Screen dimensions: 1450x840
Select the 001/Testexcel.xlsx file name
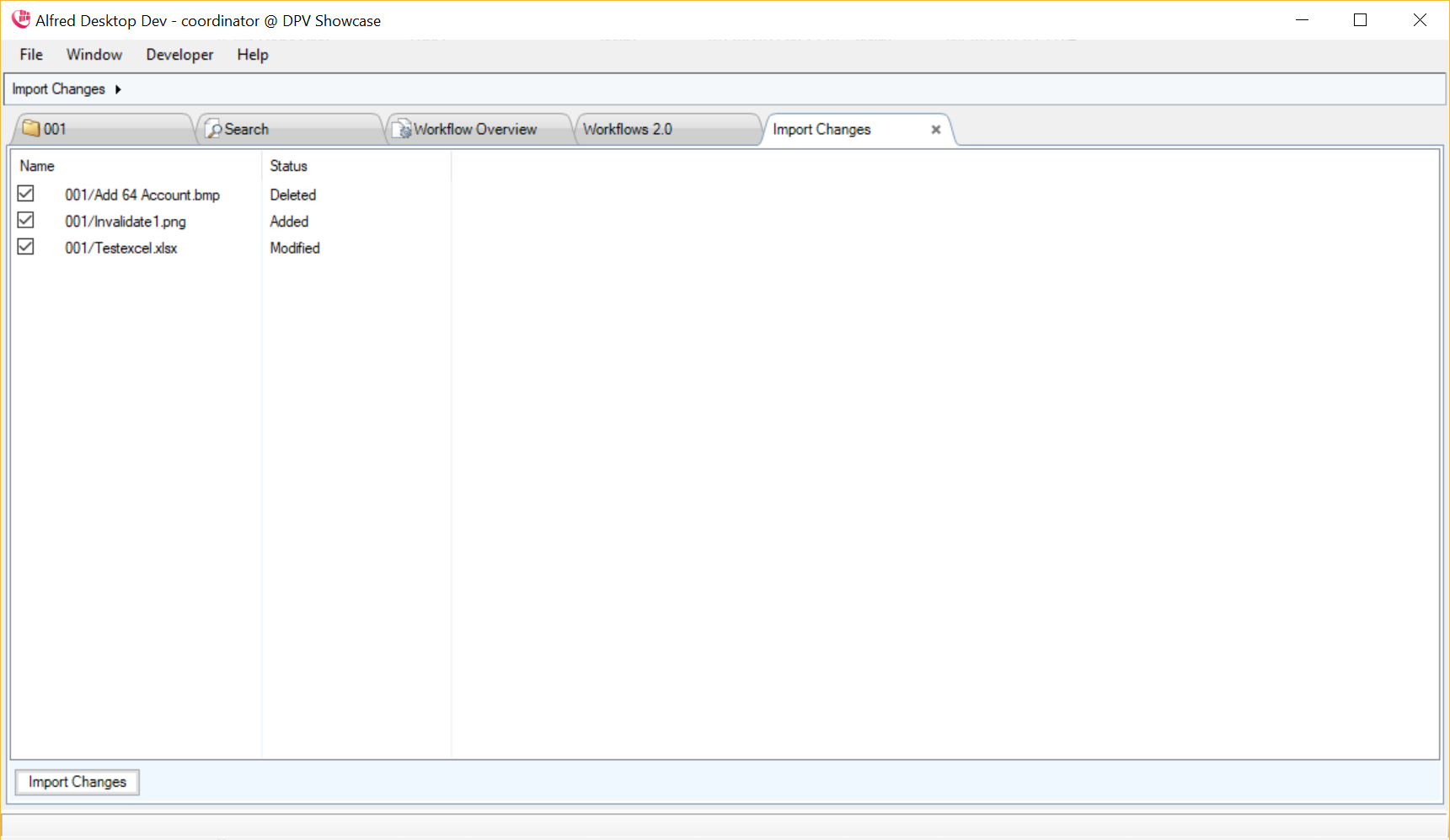[x=121, y=248]
